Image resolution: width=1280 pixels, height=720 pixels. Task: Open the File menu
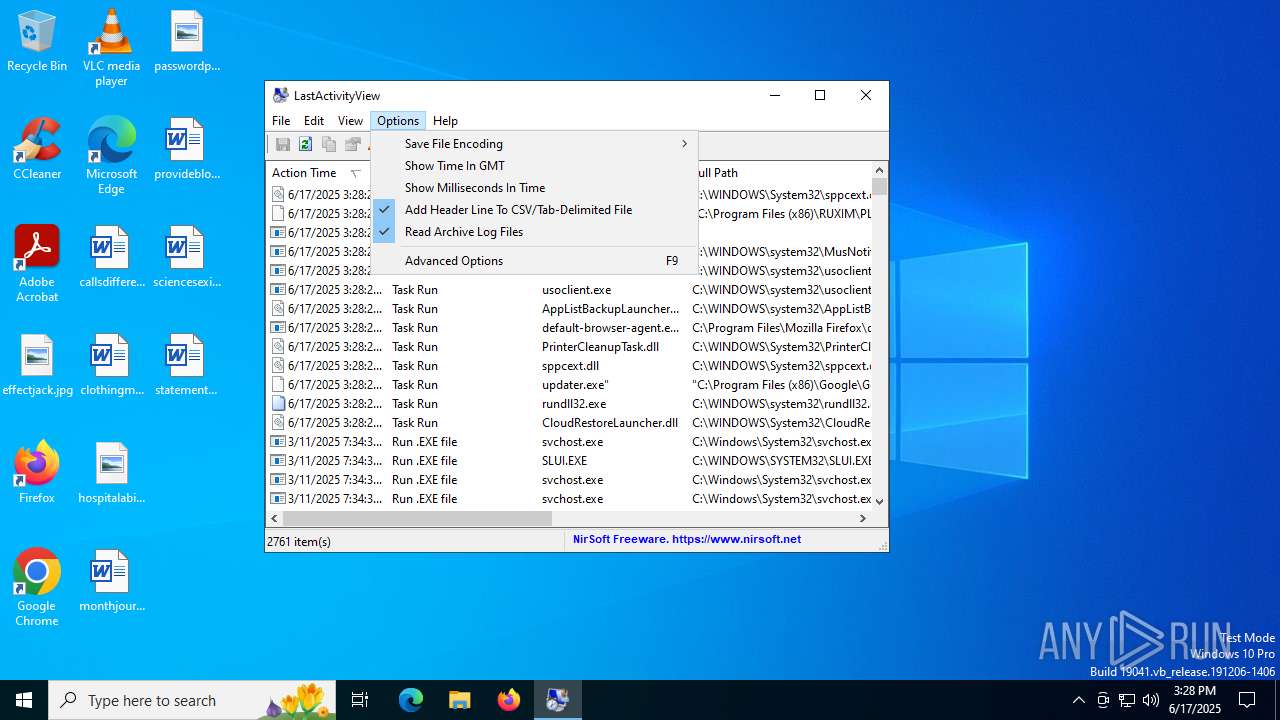(x=281, y=121)
